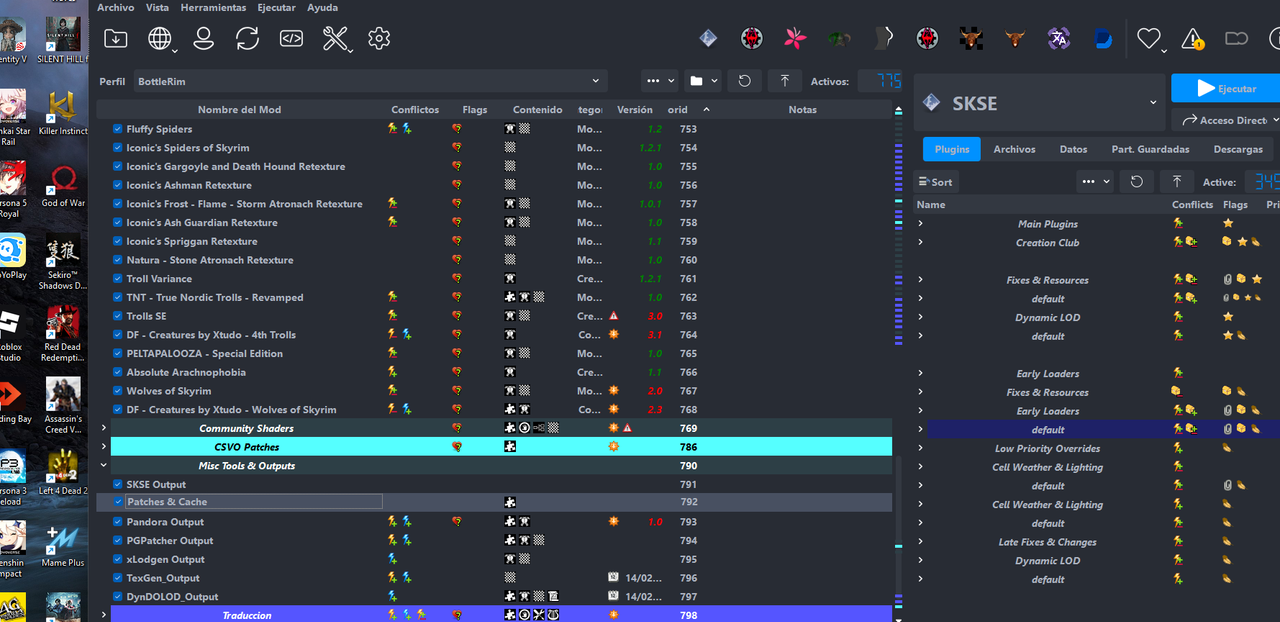Collapse the Misc Tools & Outputs separator
The image size is (1280, 622).
(x=103, y=466)
